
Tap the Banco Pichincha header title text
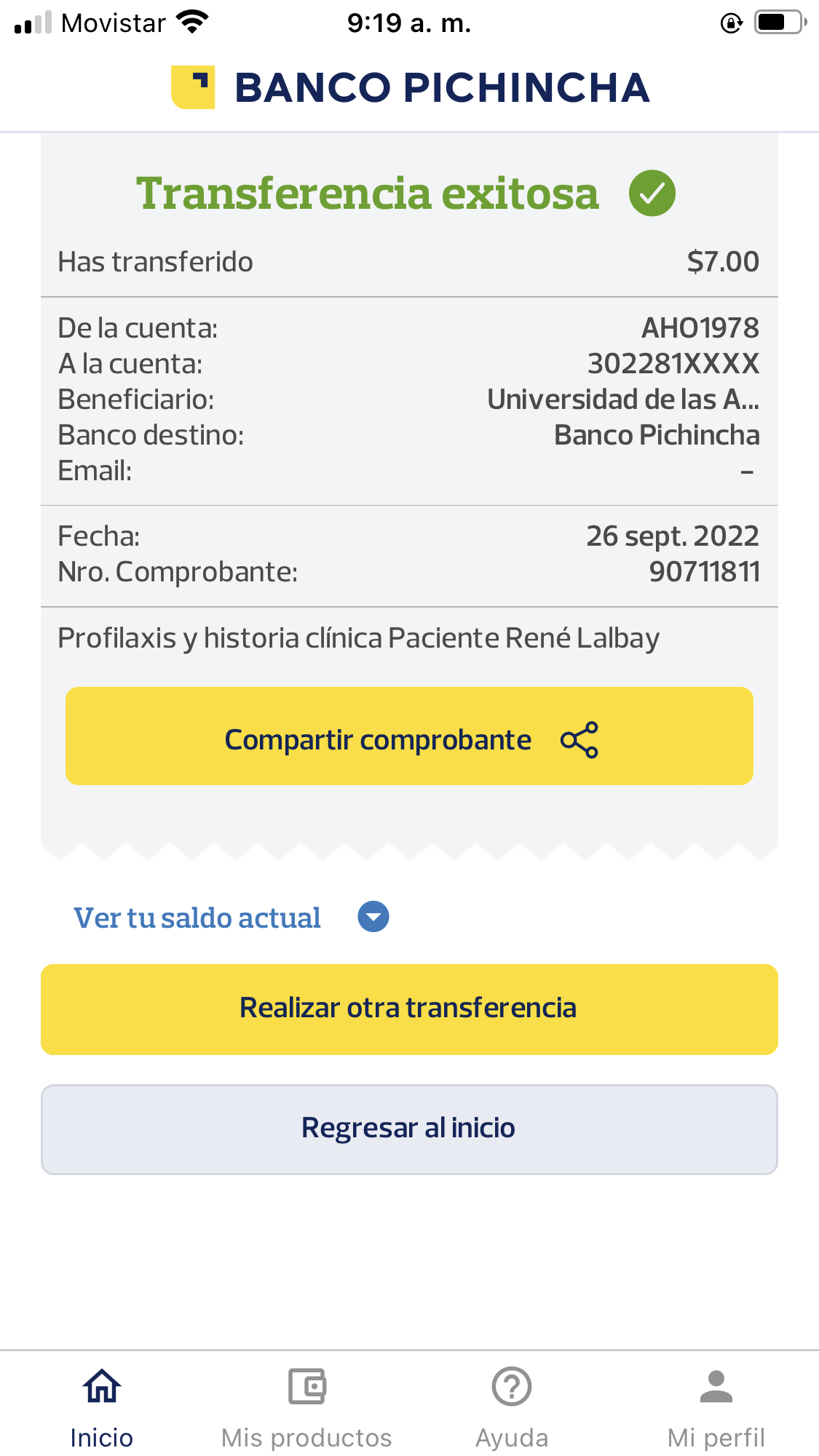click(442, 88)
